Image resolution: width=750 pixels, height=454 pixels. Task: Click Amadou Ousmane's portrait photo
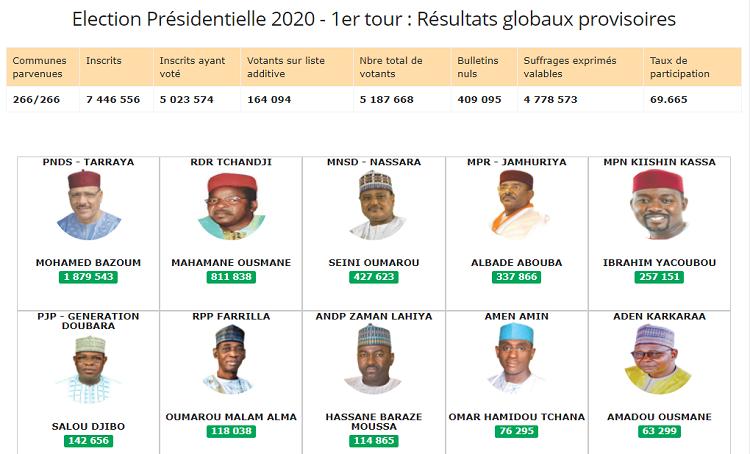(658, 359)
